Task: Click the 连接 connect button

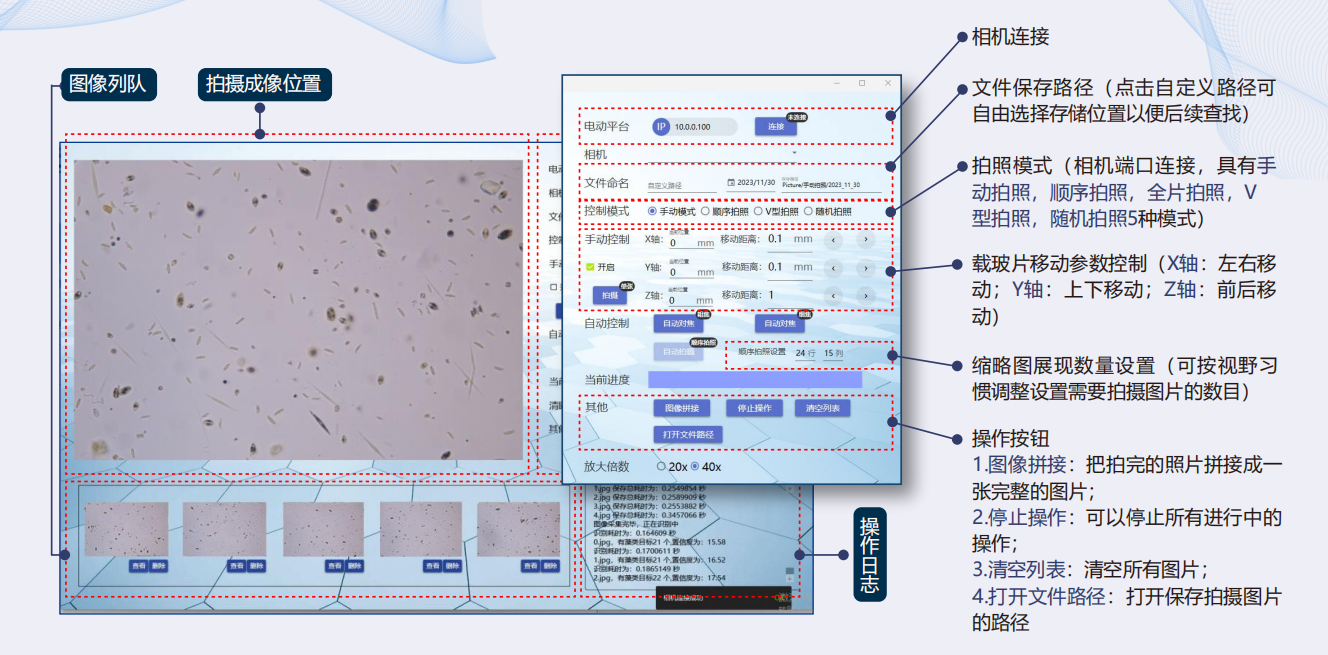Action: (776, 127)
